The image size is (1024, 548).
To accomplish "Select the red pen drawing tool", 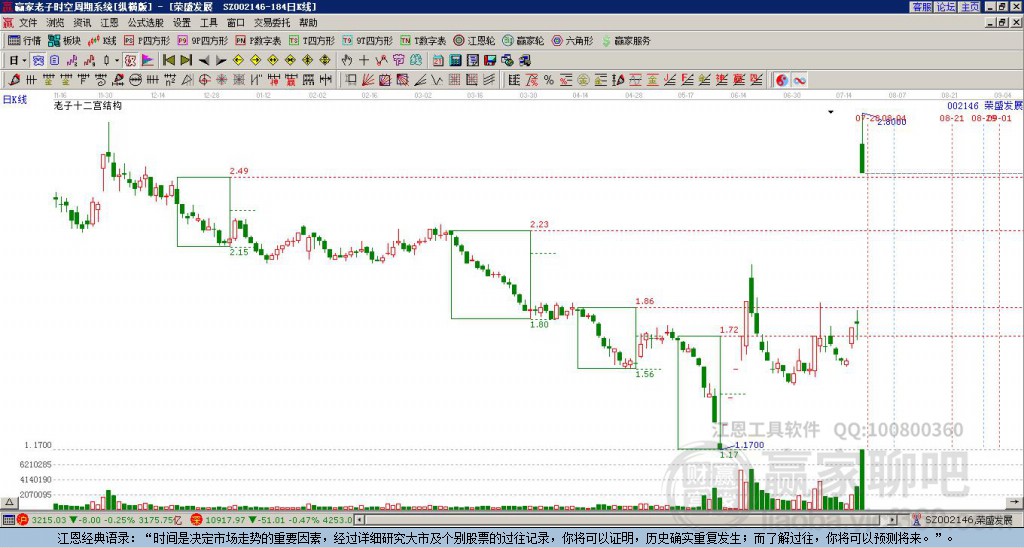I will pos(14,80).
